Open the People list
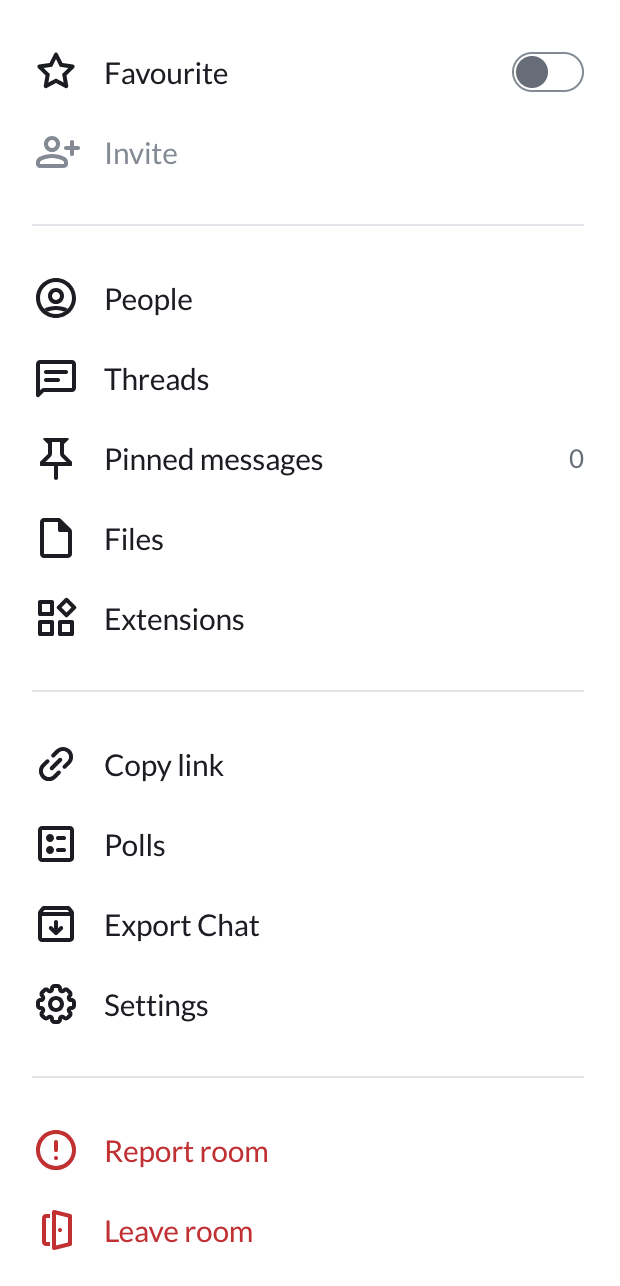 pos(308,299)
